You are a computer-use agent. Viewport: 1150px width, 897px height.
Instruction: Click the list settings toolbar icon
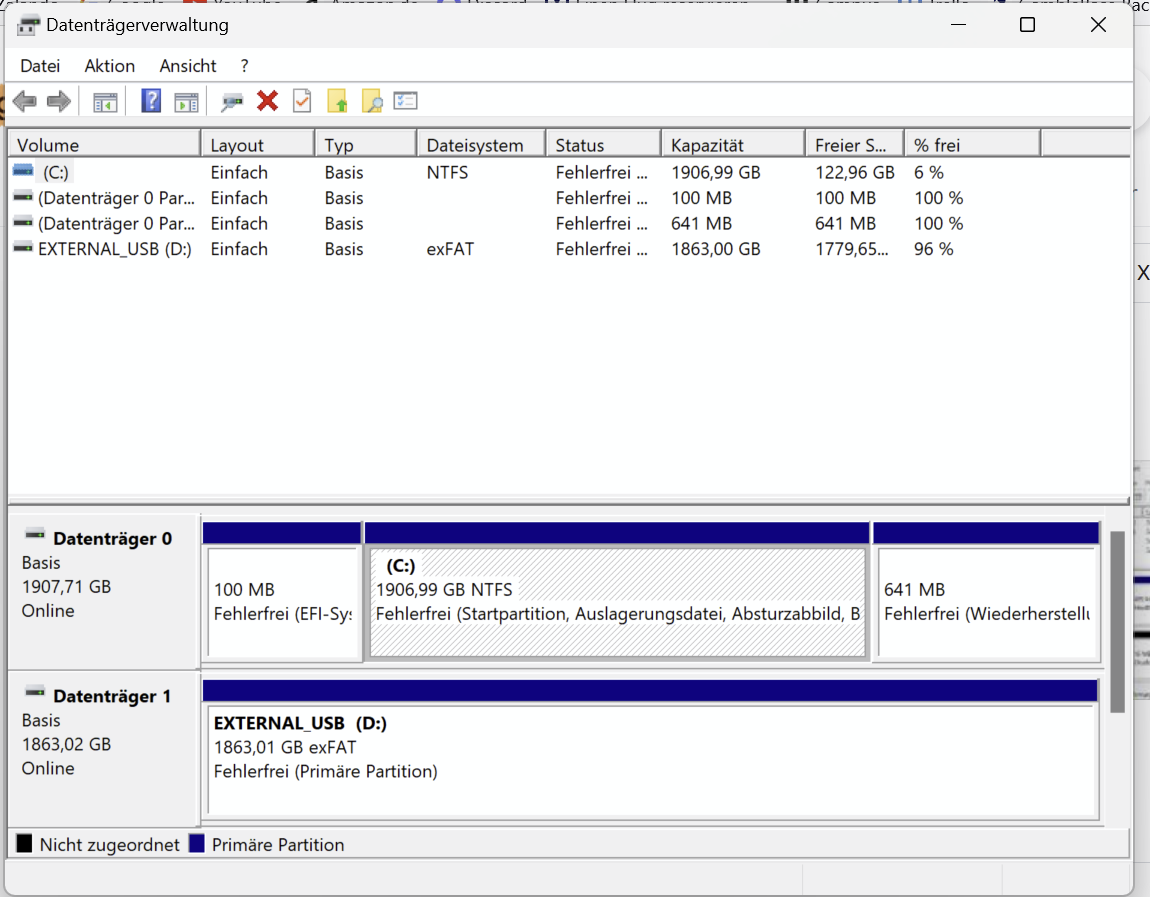point(406,100)
